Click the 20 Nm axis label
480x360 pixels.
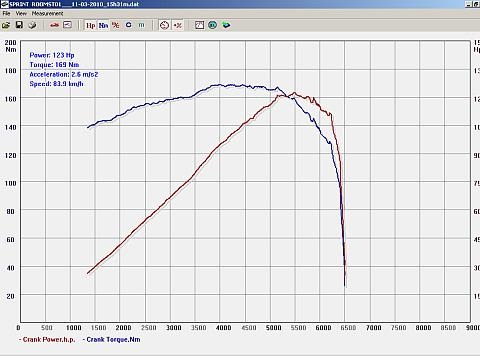(10, 296)
